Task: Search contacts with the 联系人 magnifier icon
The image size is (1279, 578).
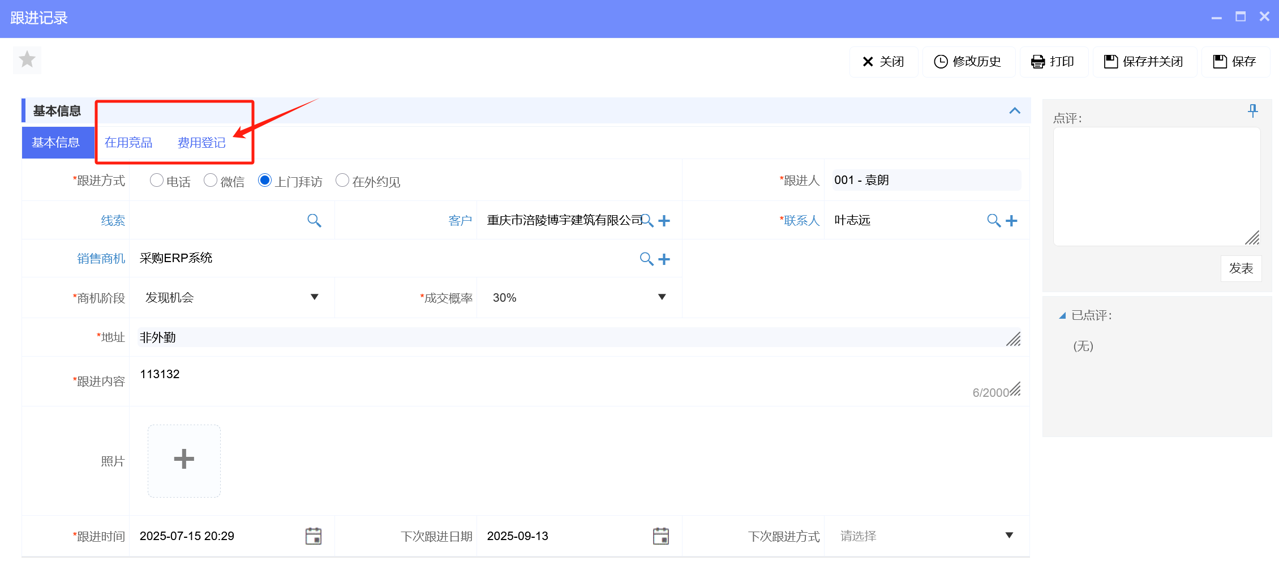Action: coord(991,219)
